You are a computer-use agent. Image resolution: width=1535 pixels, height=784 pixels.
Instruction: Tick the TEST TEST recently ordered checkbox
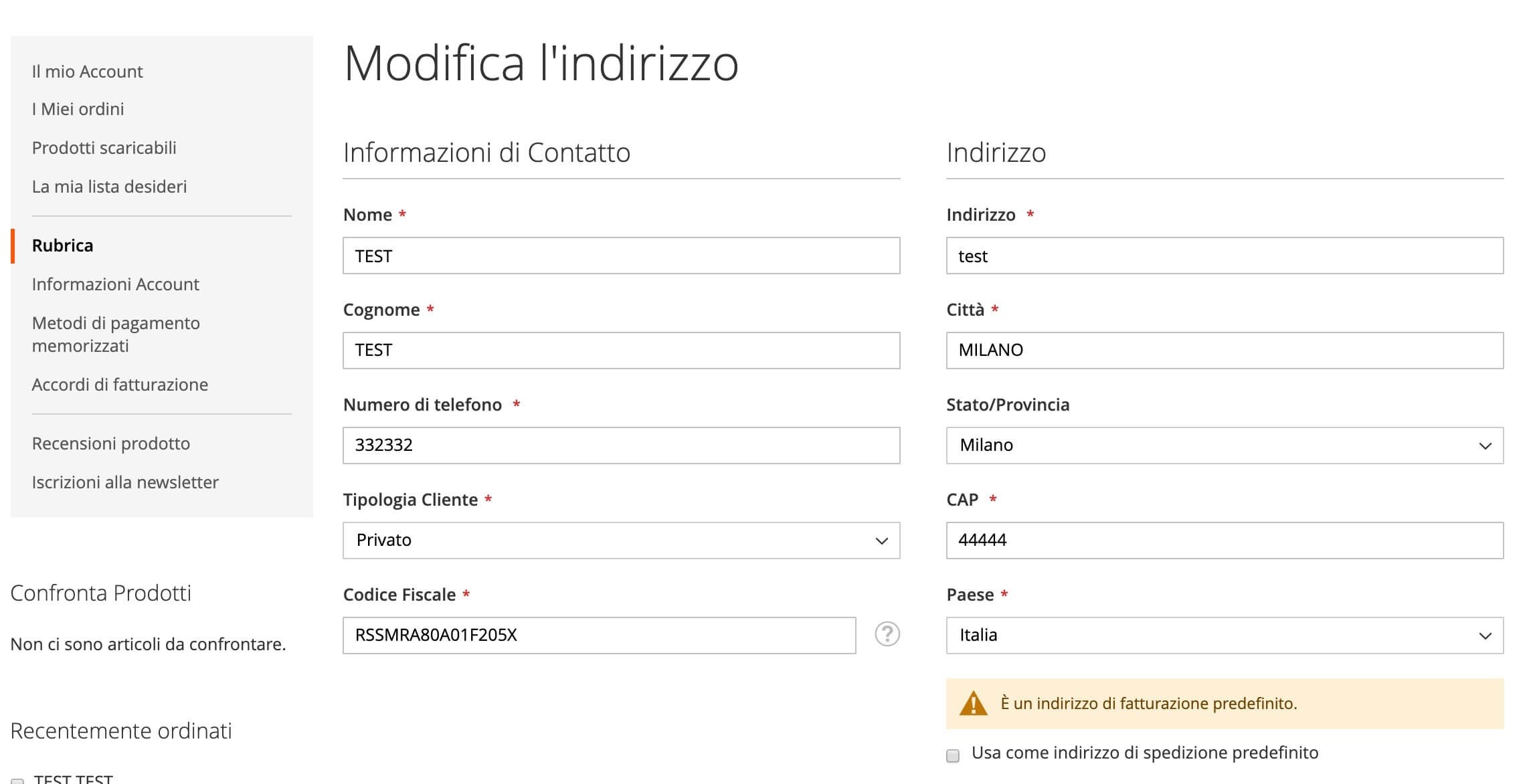point(17,781)
